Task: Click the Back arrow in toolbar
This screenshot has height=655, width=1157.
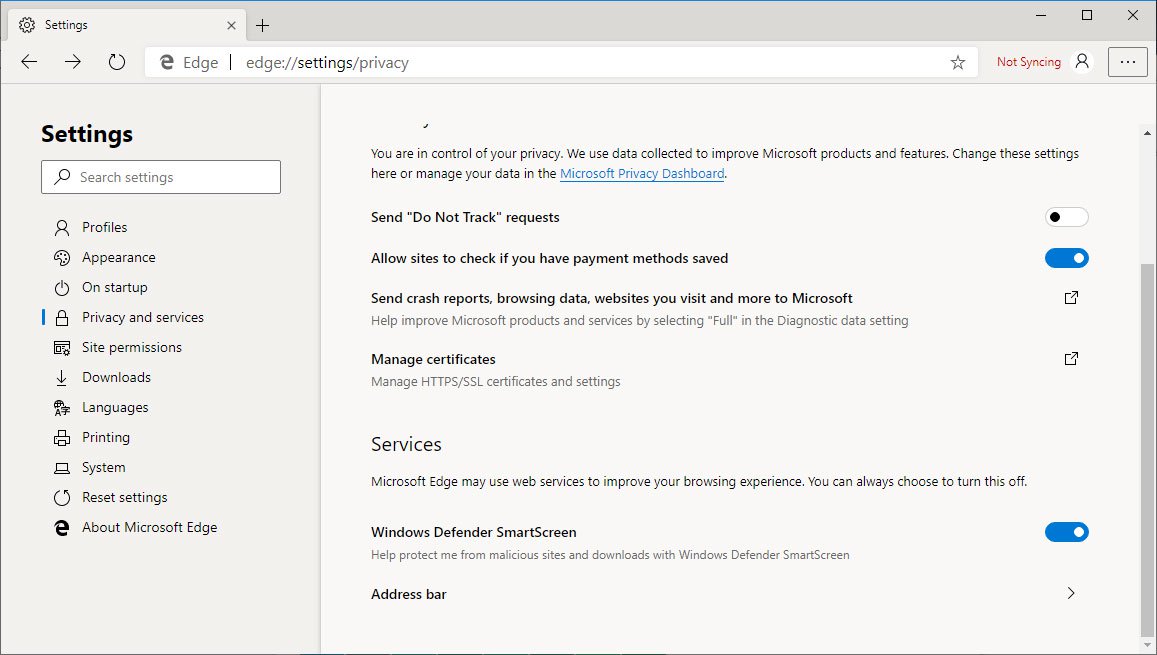Action: coord(29,62)
